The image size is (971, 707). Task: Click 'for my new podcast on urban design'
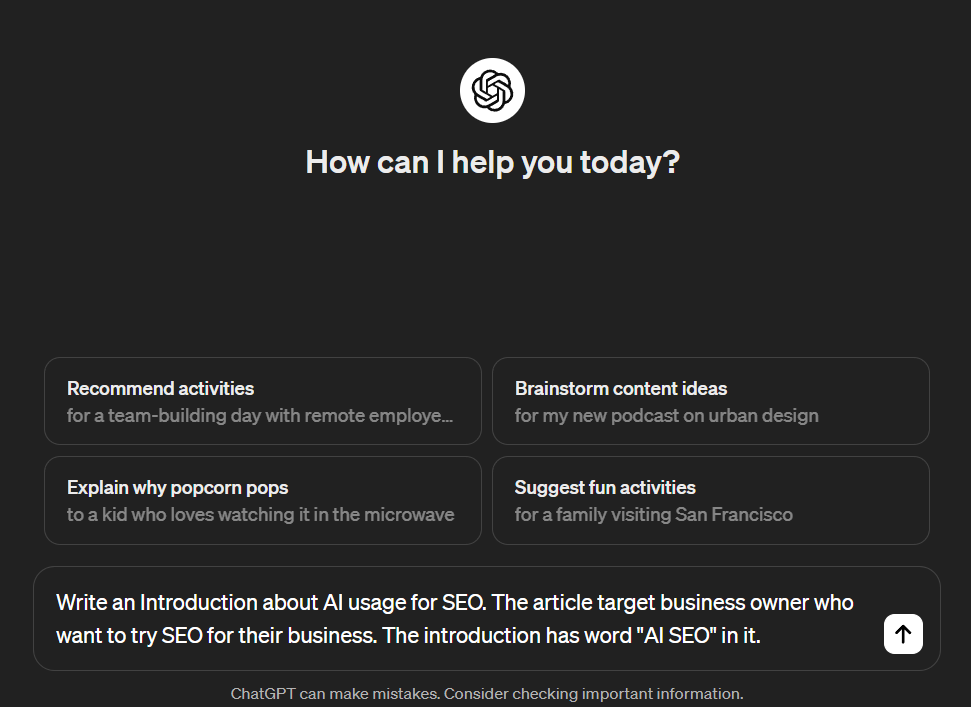coord(666,415)
